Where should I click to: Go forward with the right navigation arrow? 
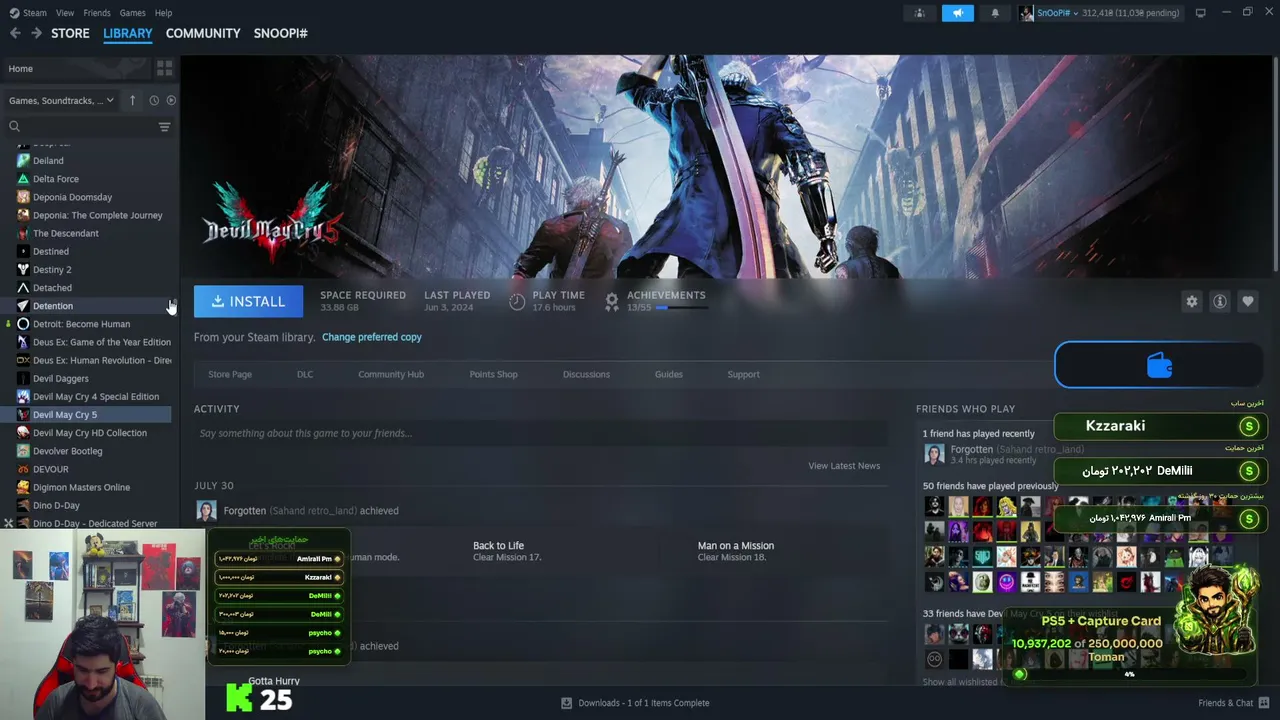click(36, 33)
